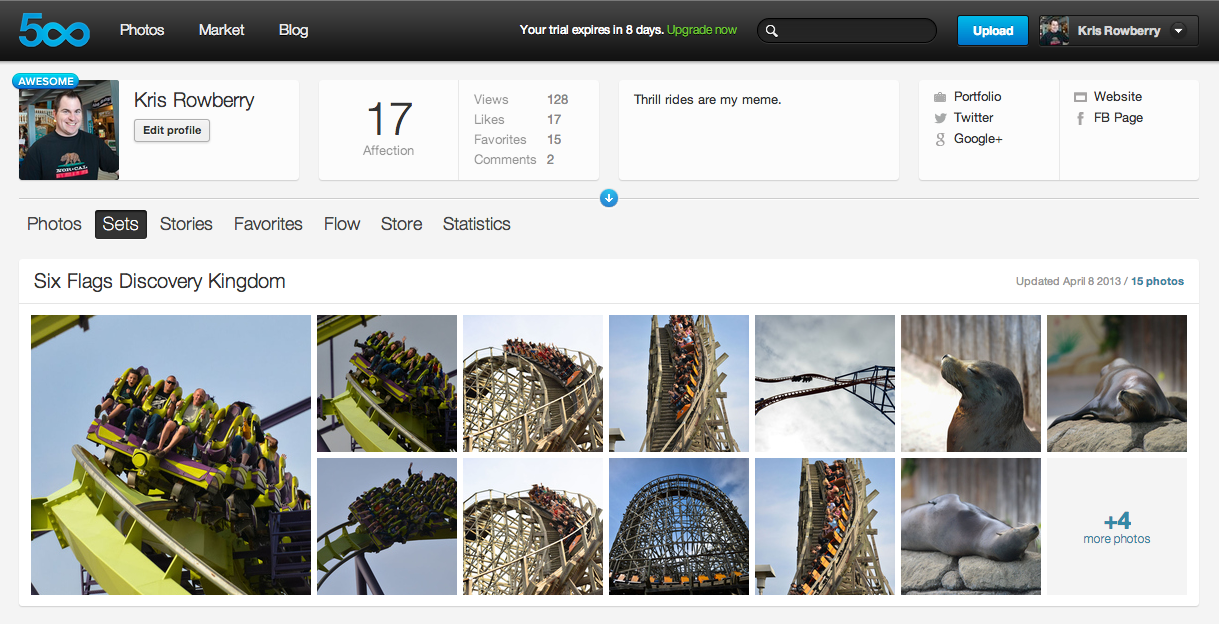This screenshot has width=1219, height=624.
Task: Open Kris Rowberry account dropdown arrow
Action: (1178, 31)
